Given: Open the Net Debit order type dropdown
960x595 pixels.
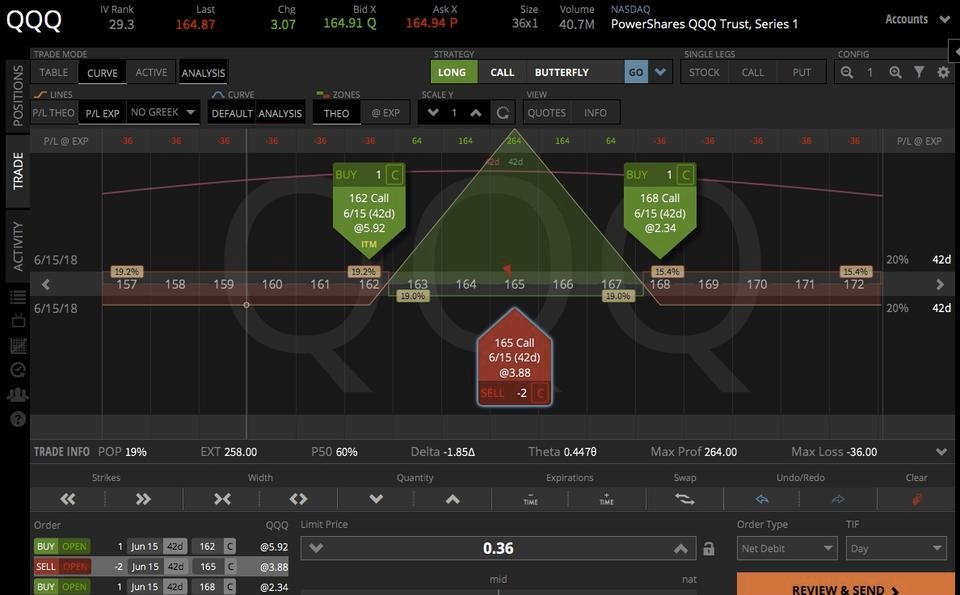Looking at the screenshot, I should (786, 548).
